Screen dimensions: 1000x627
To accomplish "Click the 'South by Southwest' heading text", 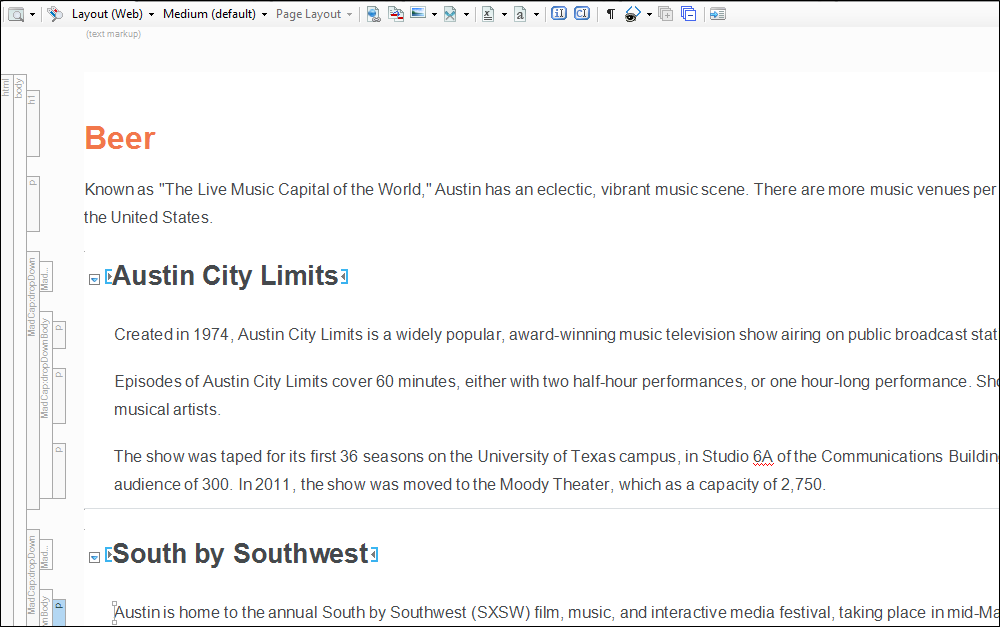I will pyautogui.click(x=241, y=554).
